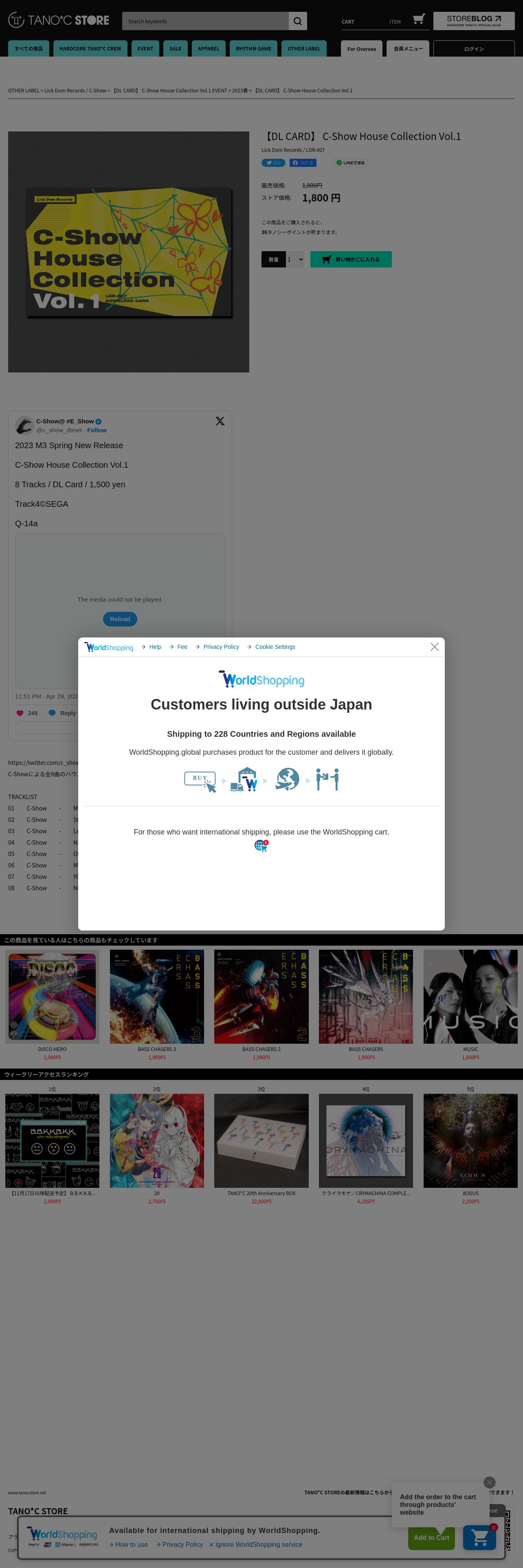The height and width of the screenshot is (1568, 523).
Task: Open BASS CHASERS product thumbnail
Action: [366, 997]
